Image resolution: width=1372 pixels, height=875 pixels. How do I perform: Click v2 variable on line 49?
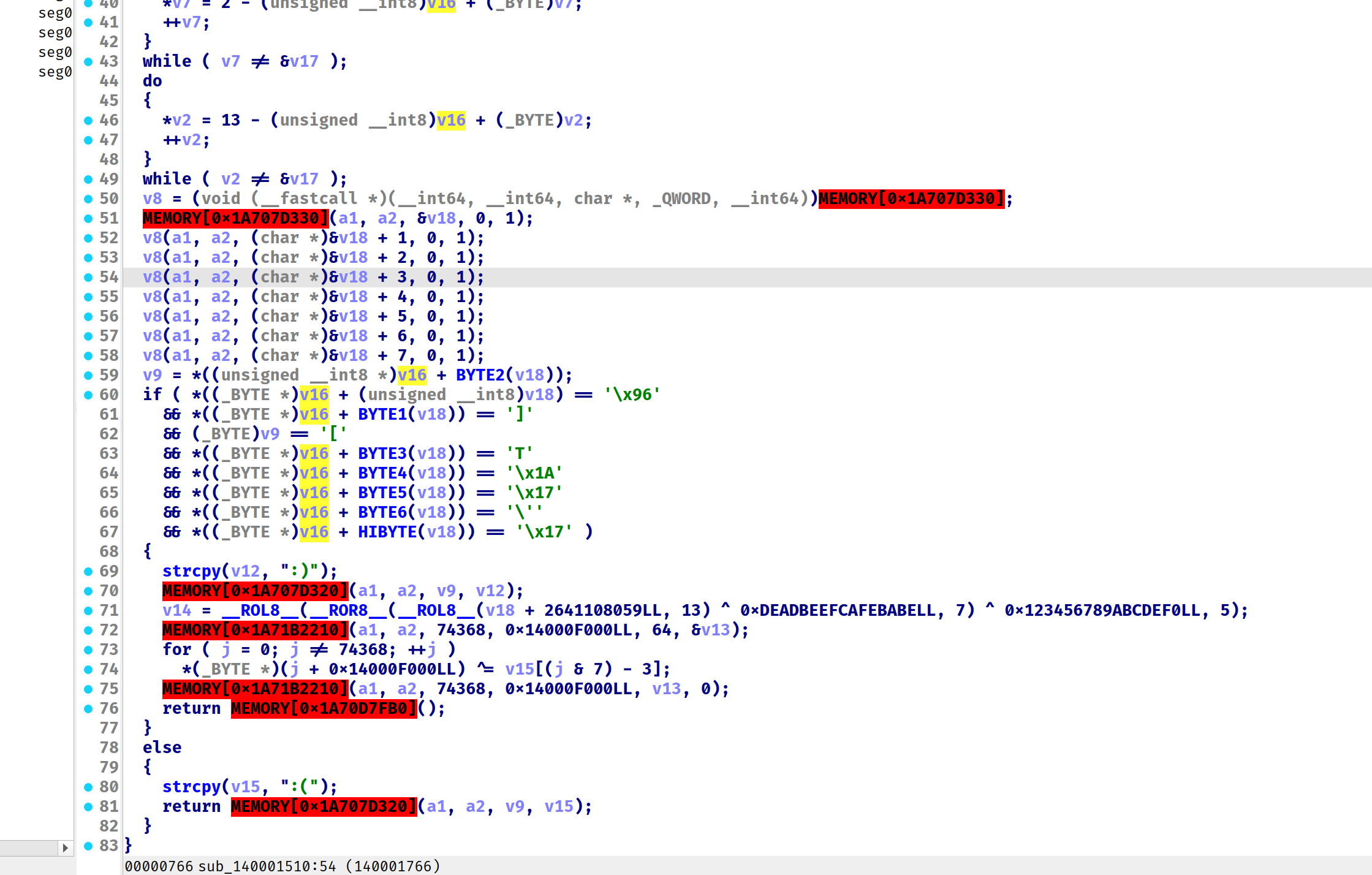pyautogui.click(x=230, y=179)
